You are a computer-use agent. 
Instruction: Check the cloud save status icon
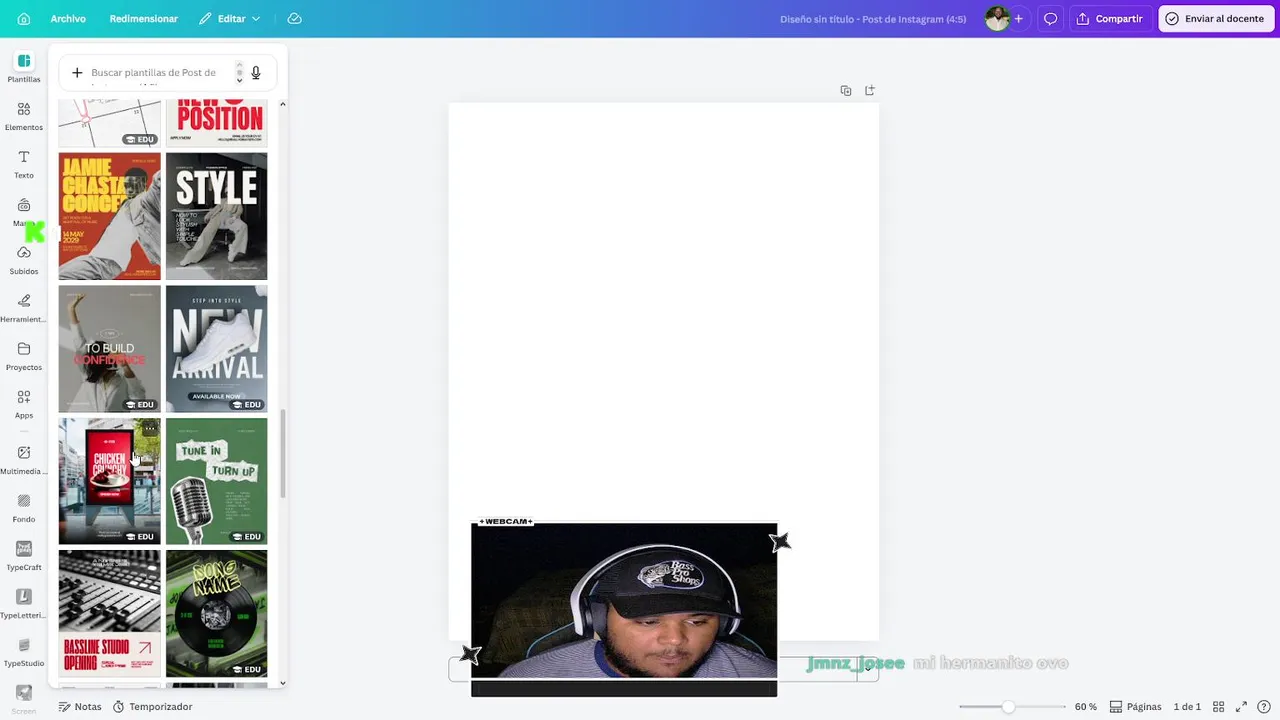(x=294, y=19)
